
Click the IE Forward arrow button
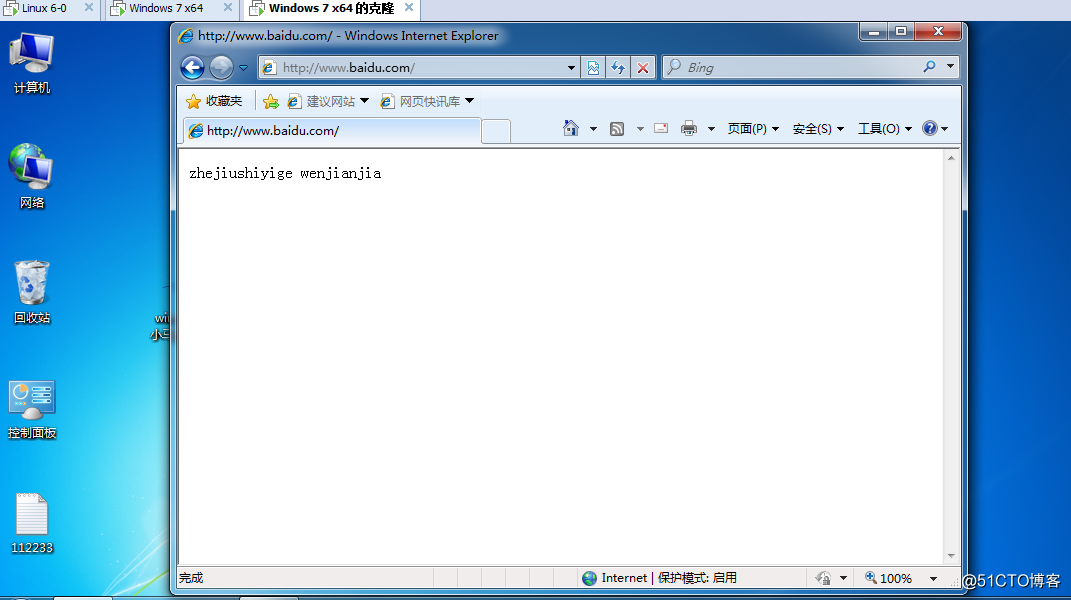pos(221,67)
